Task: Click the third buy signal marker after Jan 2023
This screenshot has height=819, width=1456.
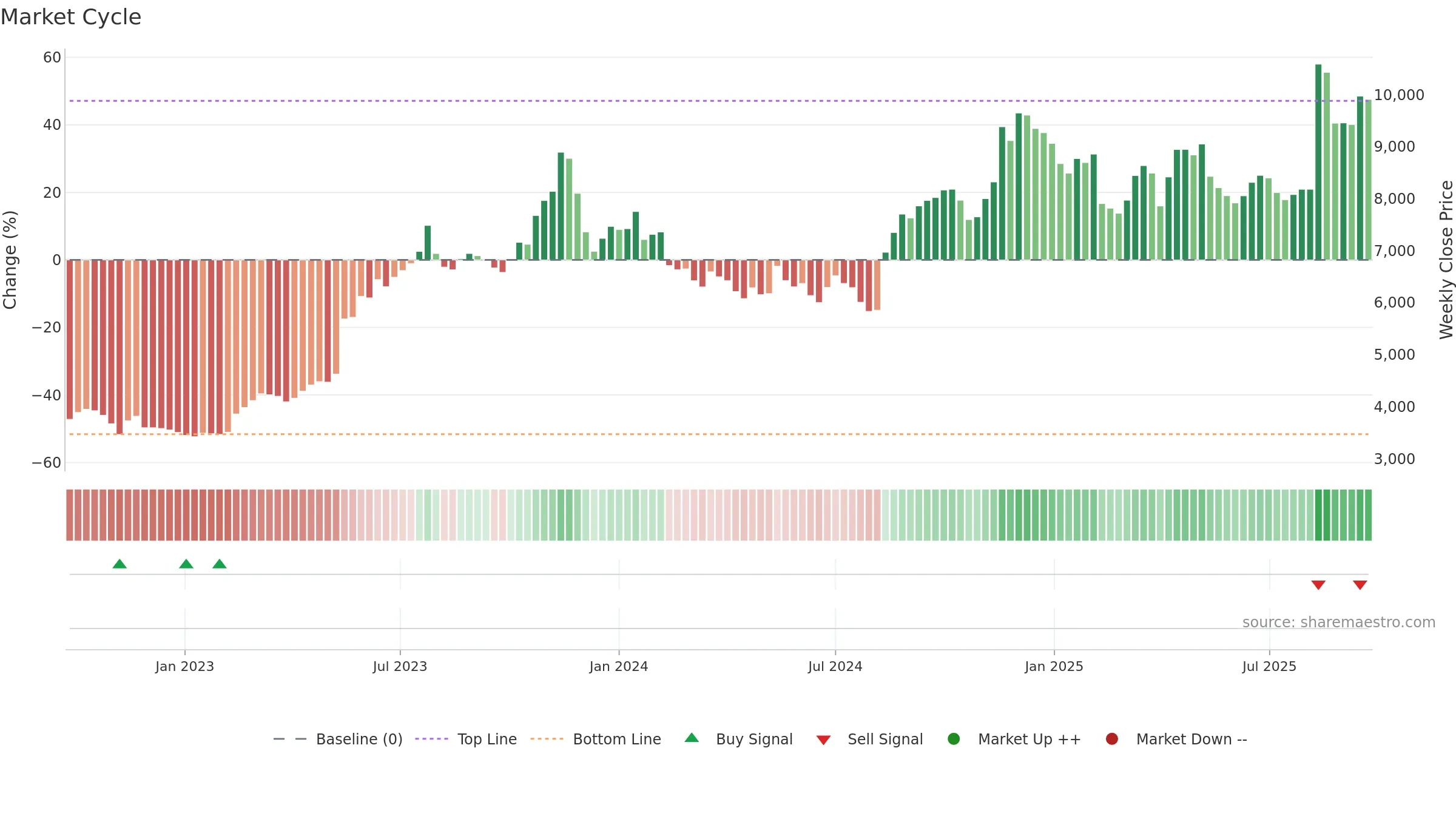Action: pos(220,564)
